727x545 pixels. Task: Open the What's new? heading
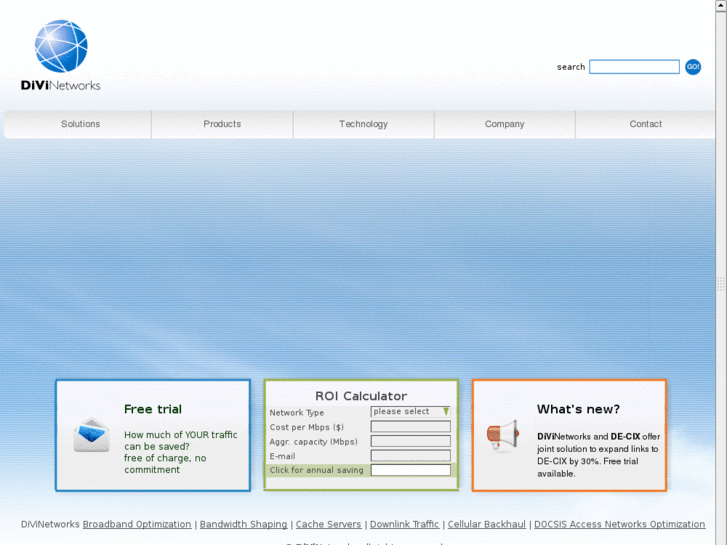tap(578, 409)
